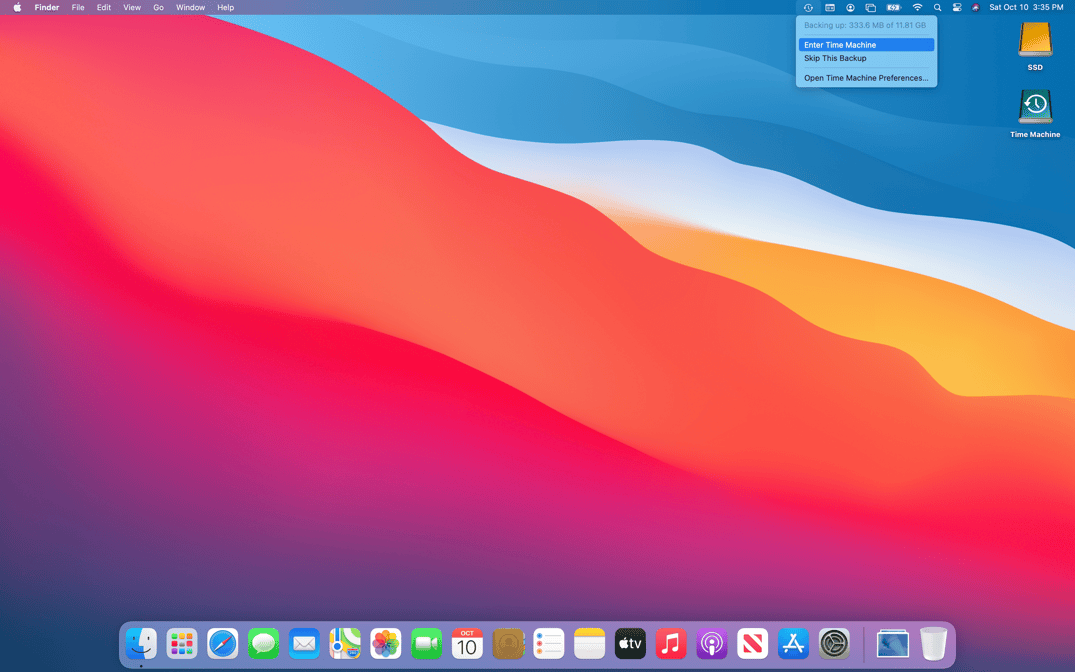Click the date and time clock

pos(1026,8)
